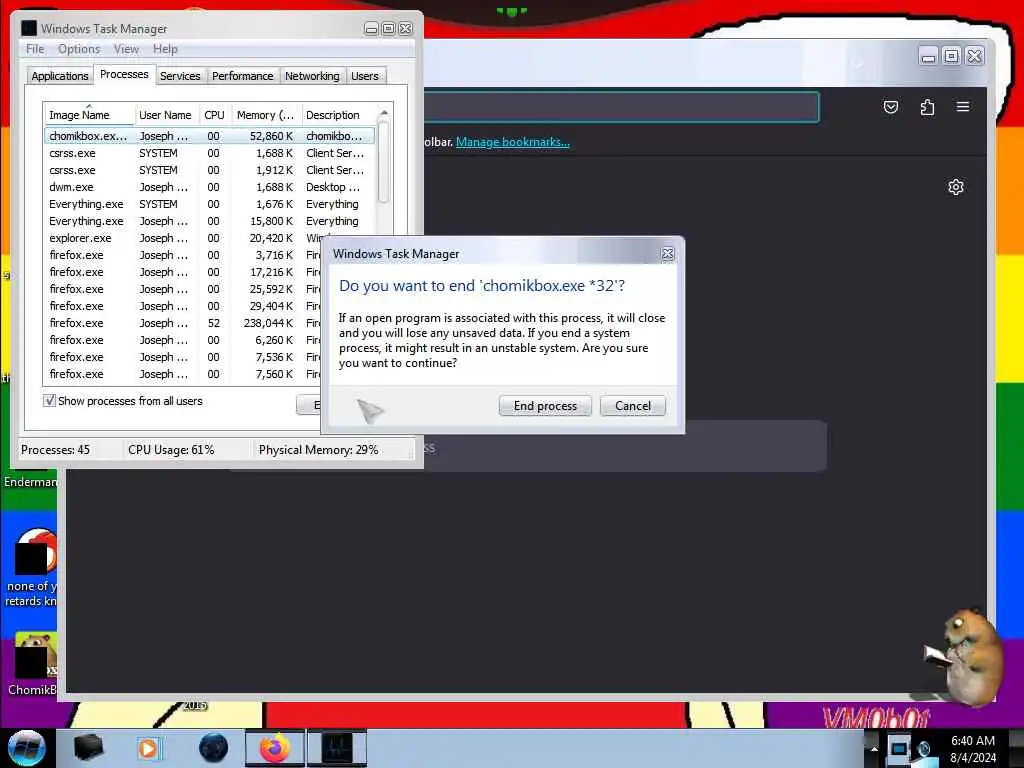This screenshot has height=768, width=1024.
Task: Maximize the Task Manager window
Action: tap(388, 29)
